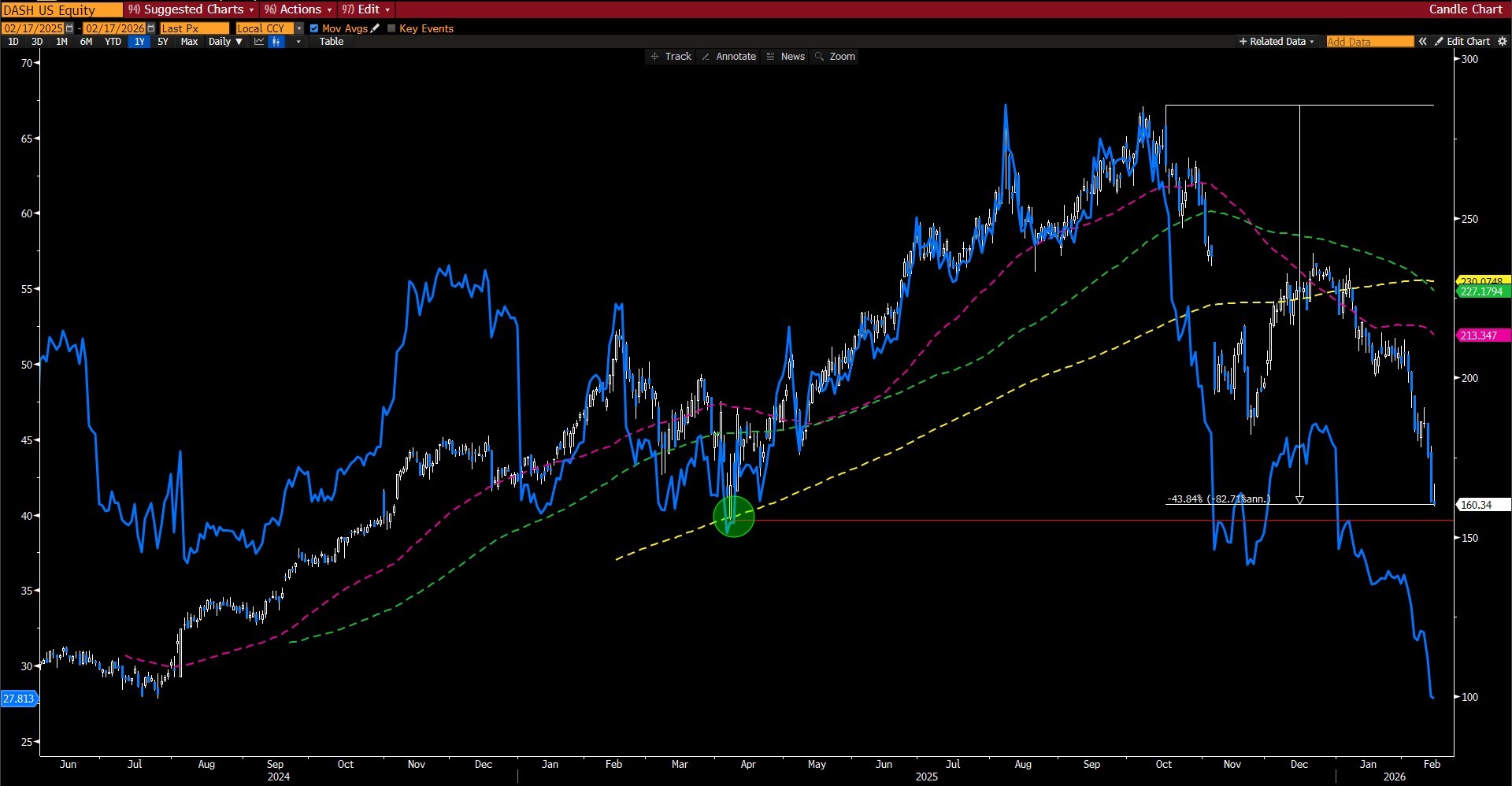Click the double-chevron collapse panel icon
The height and width of the screenshot is (786, 1512).
pos(1423,42)
